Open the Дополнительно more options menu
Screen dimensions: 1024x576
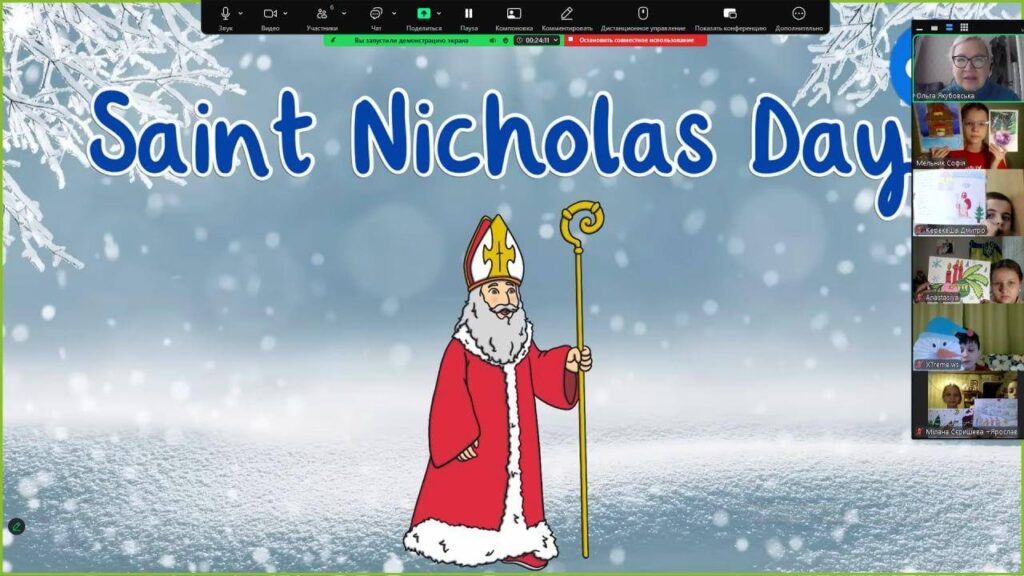pos(798,14)
